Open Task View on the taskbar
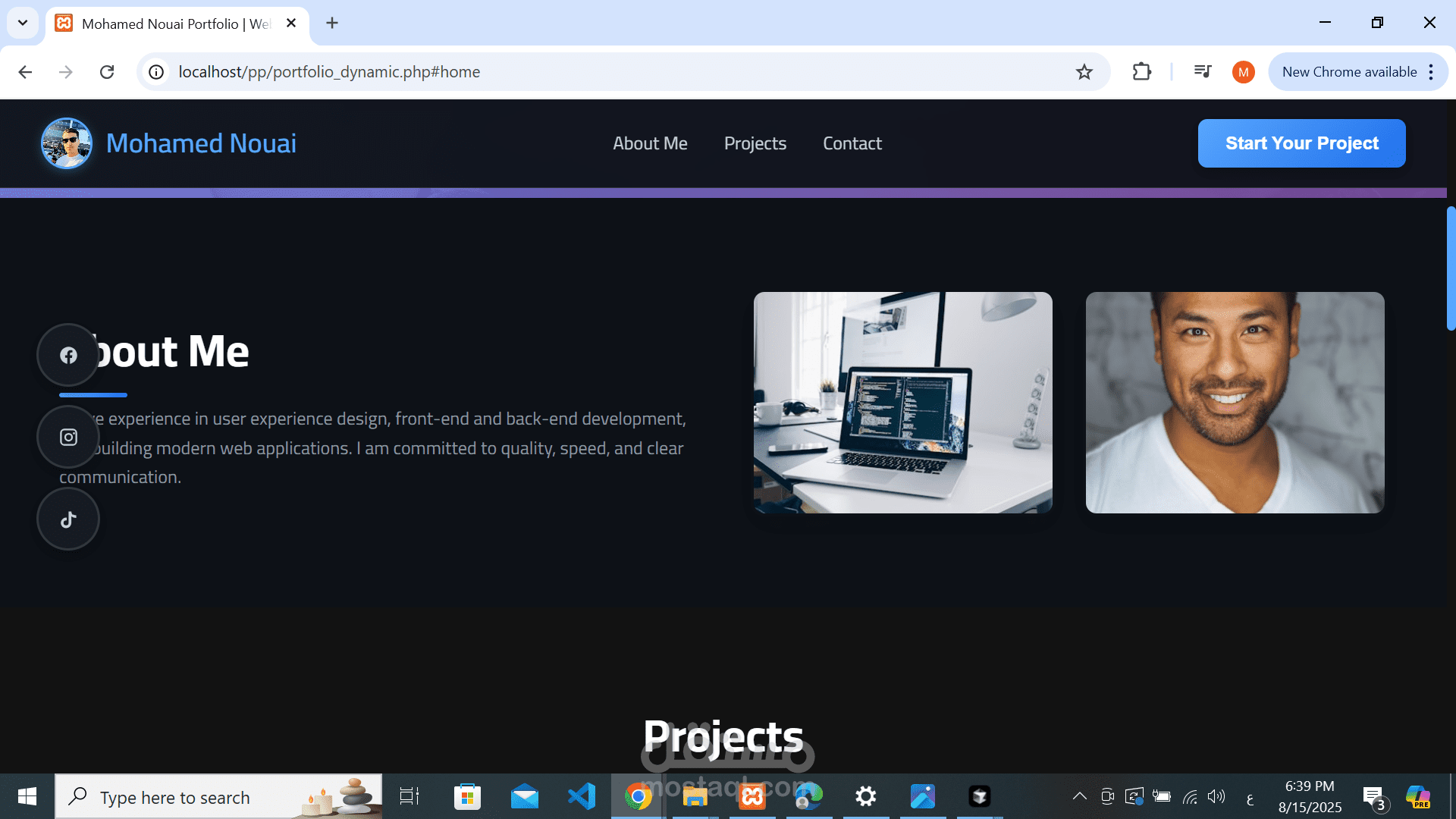1456x819 pixels. (x=409, y=796)
